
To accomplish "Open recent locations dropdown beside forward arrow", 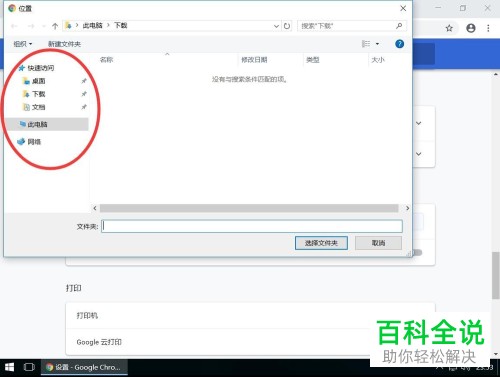I will 44,26.
